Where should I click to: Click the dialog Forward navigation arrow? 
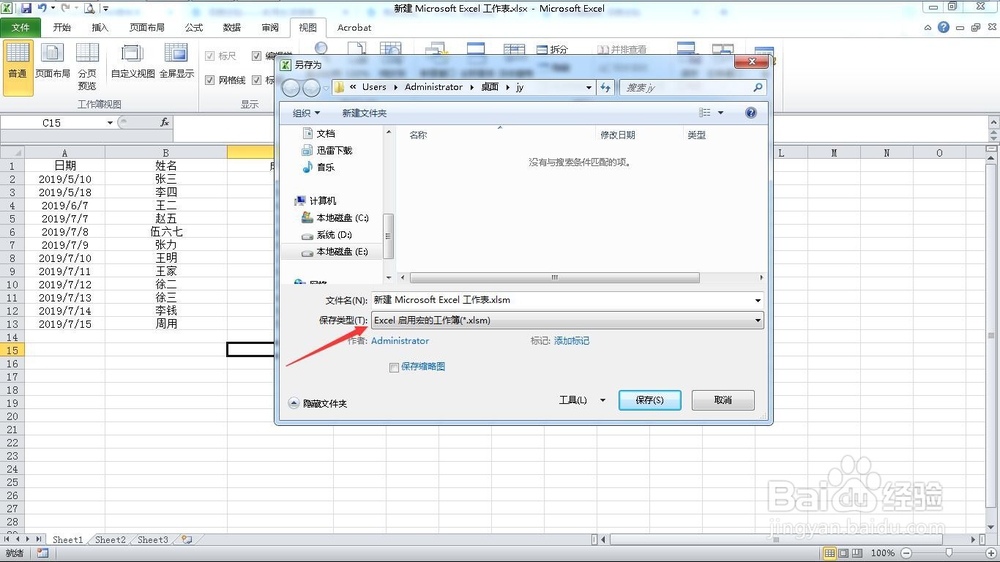coord(311,87)
